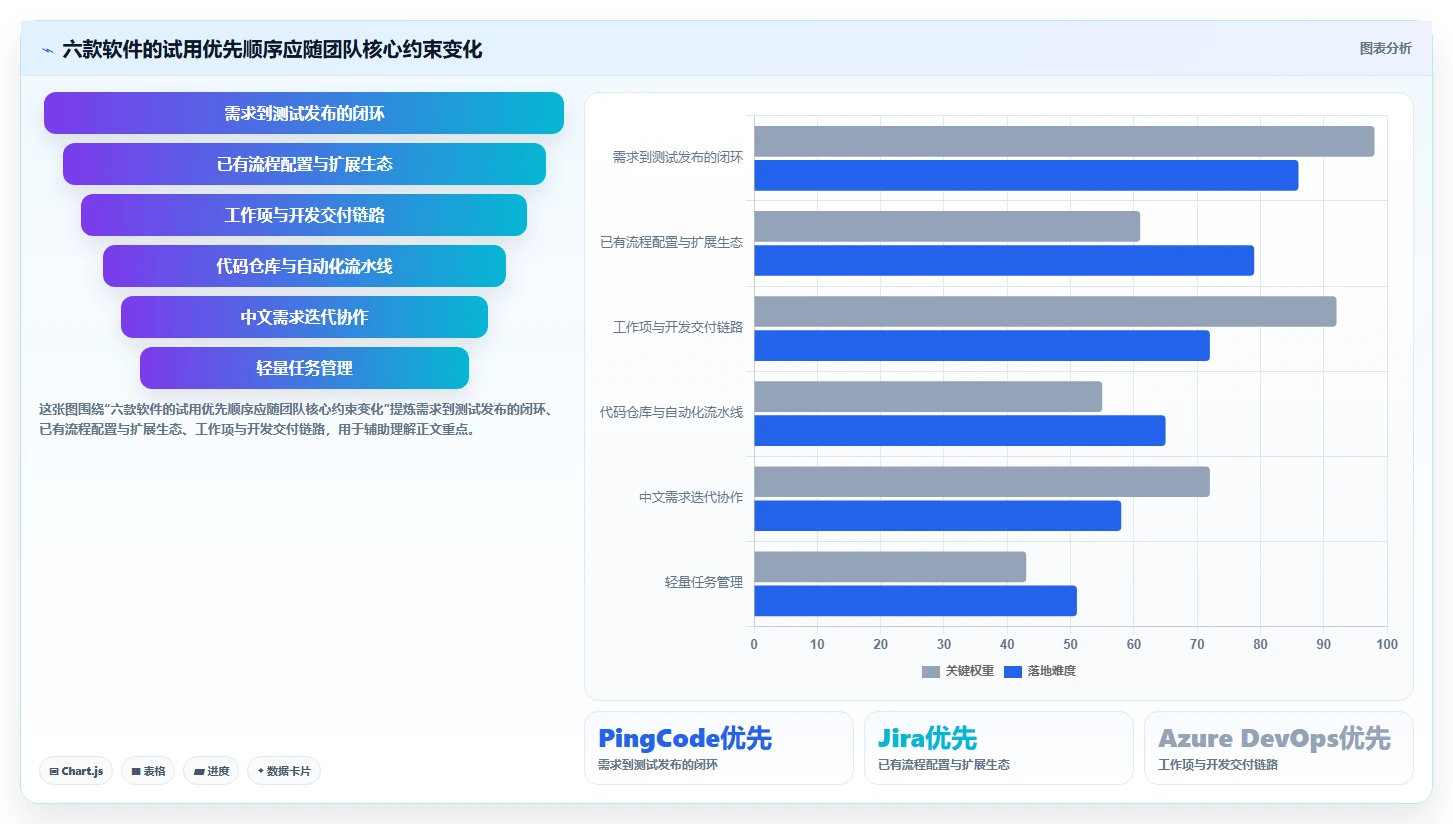Open the Jira优先 card

tap(998, 748)
